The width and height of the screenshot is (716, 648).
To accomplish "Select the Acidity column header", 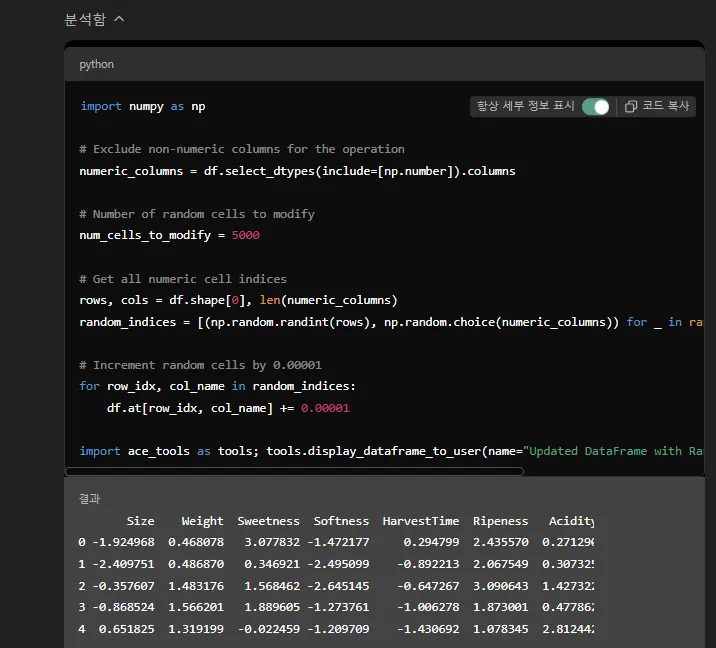I will (x=571, y=521).
